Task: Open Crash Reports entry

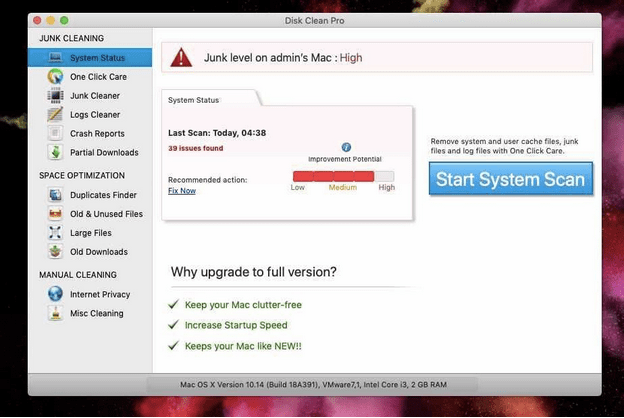Action: pyautogui.click(x=97, y=134)
